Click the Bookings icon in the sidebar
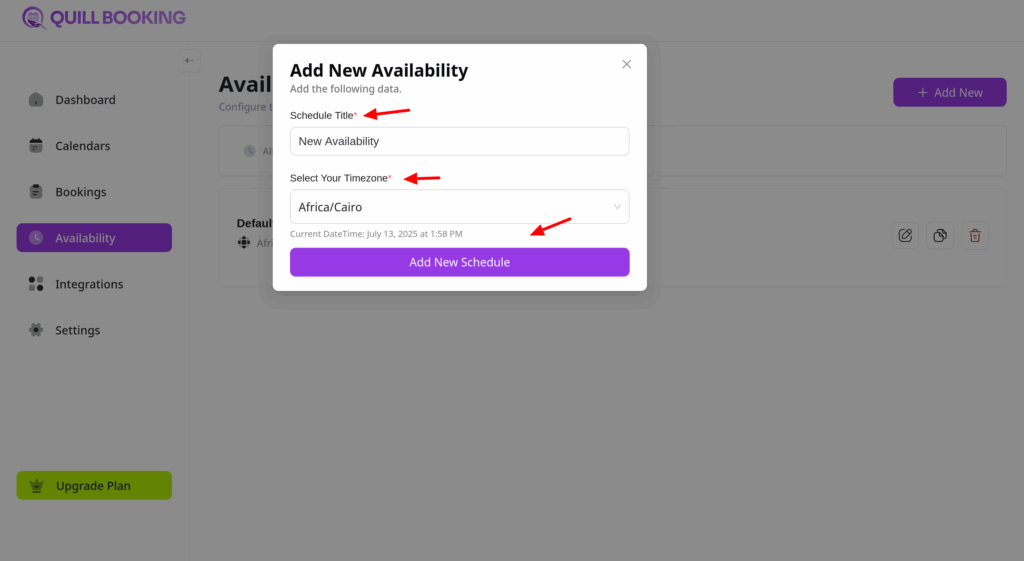 (36, 192)
